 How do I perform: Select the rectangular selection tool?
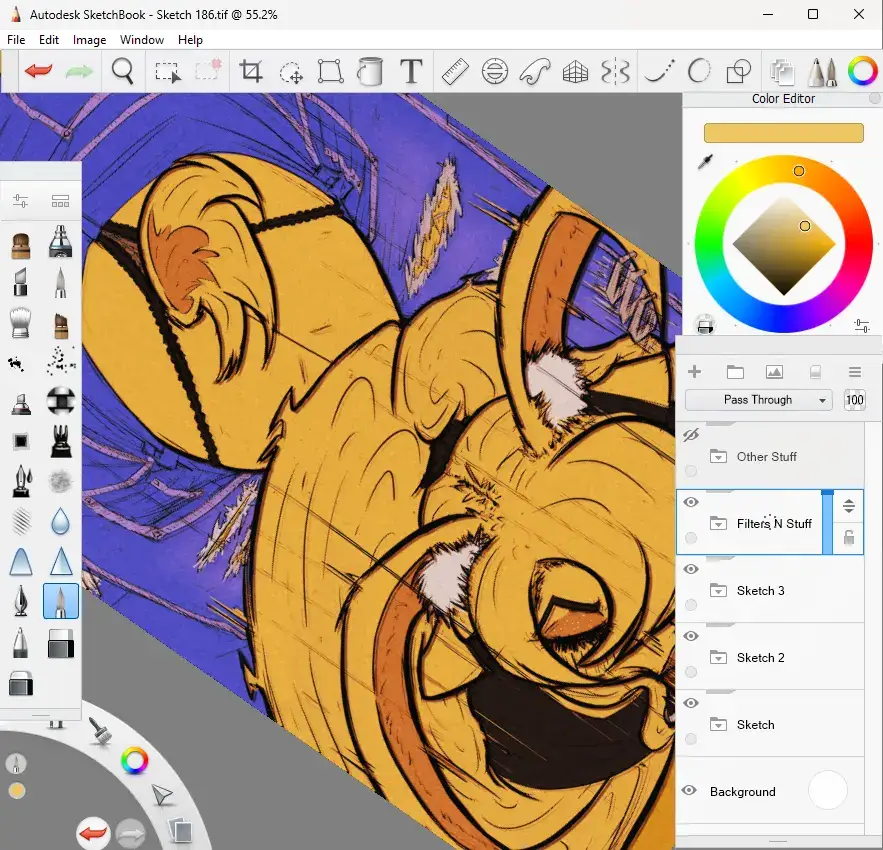[x=167, y=71]
